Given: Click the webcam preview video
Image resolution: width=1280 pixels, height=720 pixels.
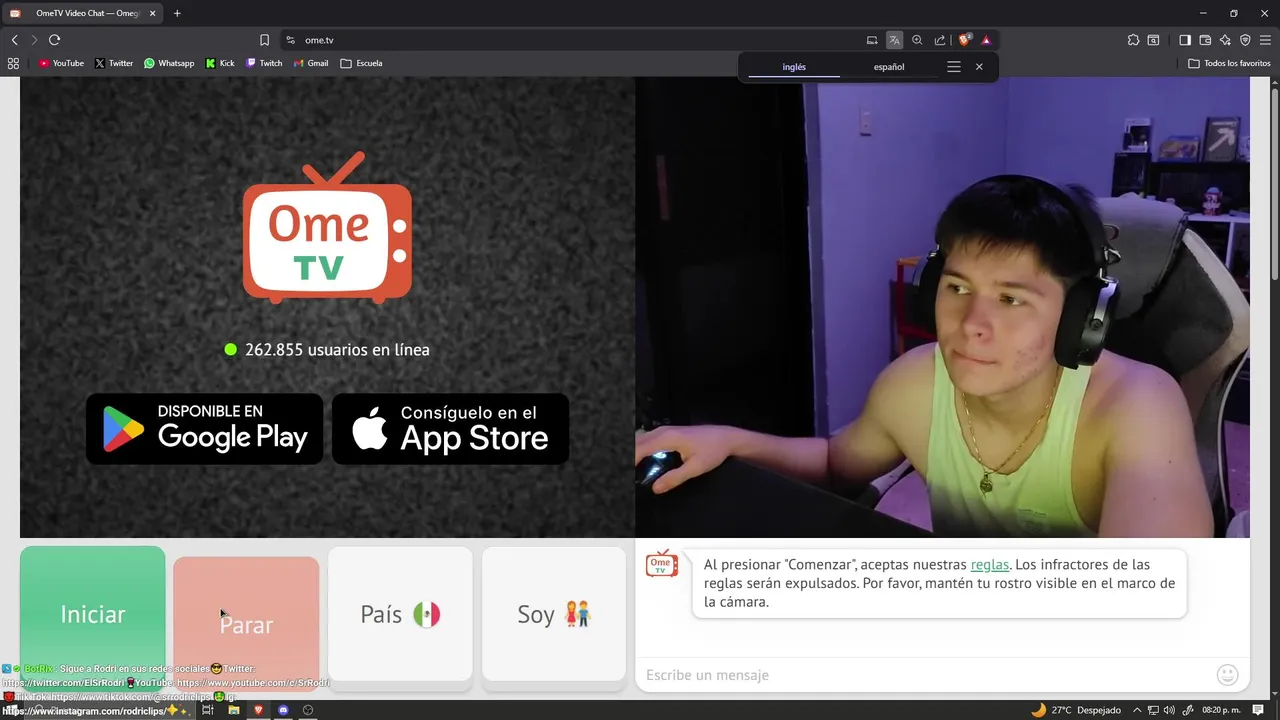Looking at the screenshot, I should tap(942, 308).
